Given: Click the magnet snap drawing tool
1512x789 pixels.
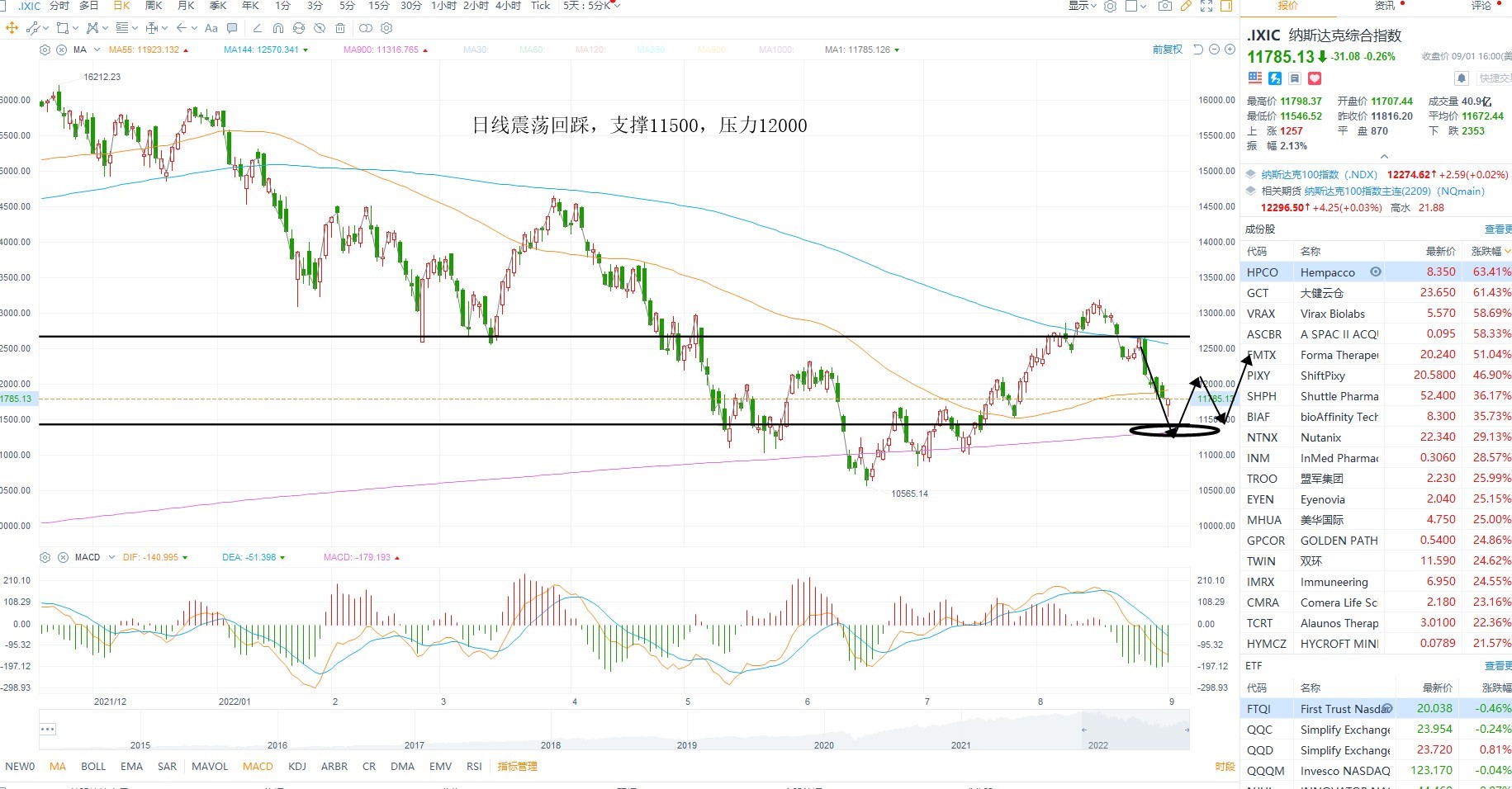Looking at the screenshot, I should coord(278,28).
